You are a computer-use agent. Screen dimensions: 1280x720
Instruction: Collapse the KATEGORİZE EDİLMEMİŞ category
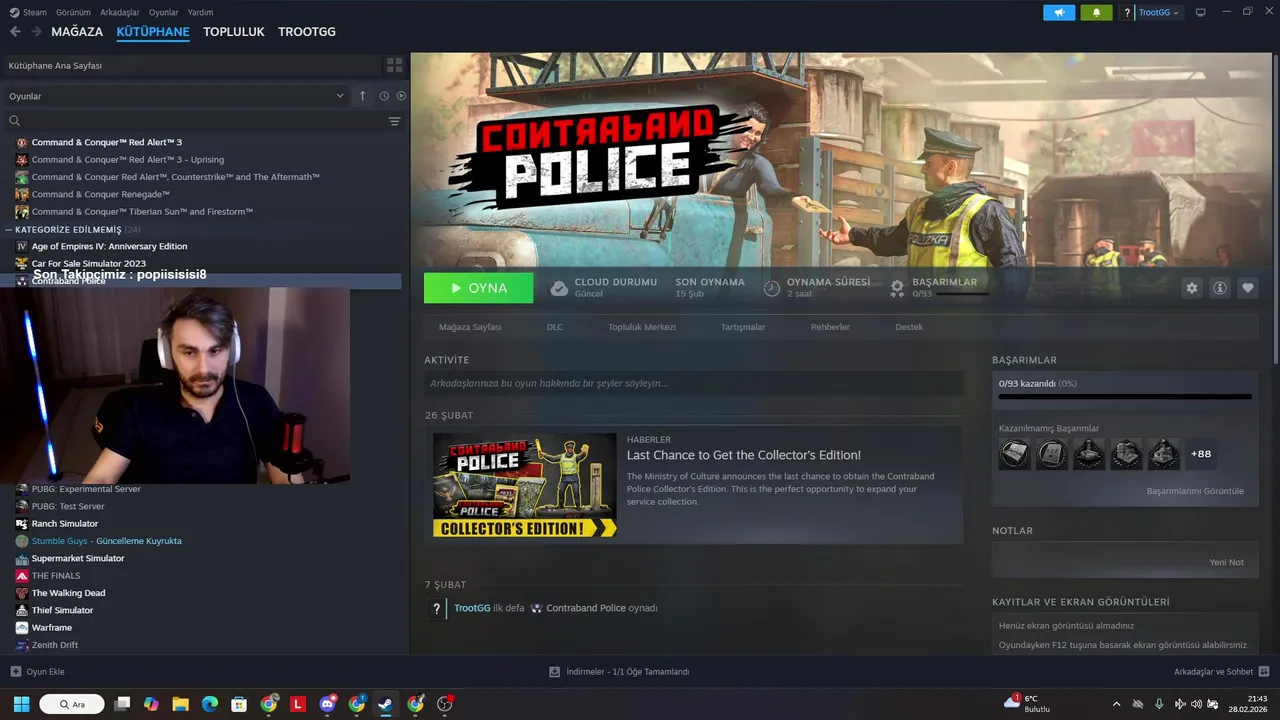(x=68, y=229)
